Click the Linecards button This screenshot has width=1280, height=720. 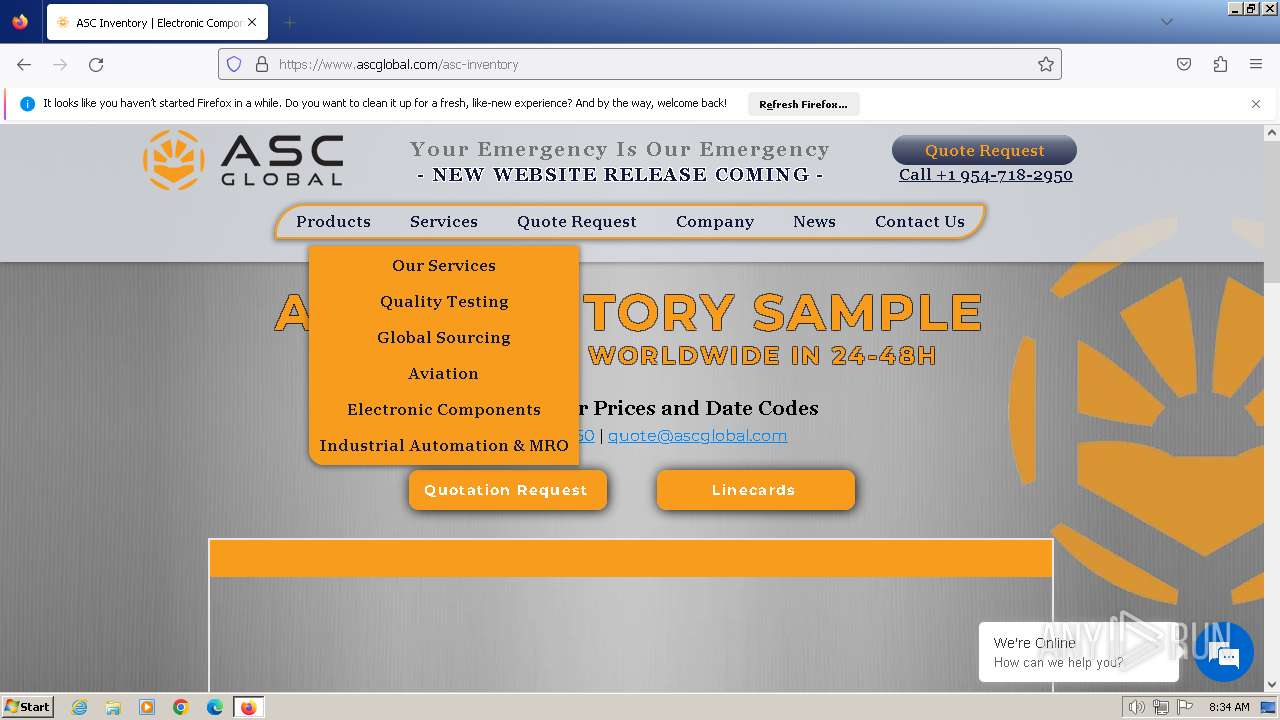pyautogui.click(x=755, y=490)
